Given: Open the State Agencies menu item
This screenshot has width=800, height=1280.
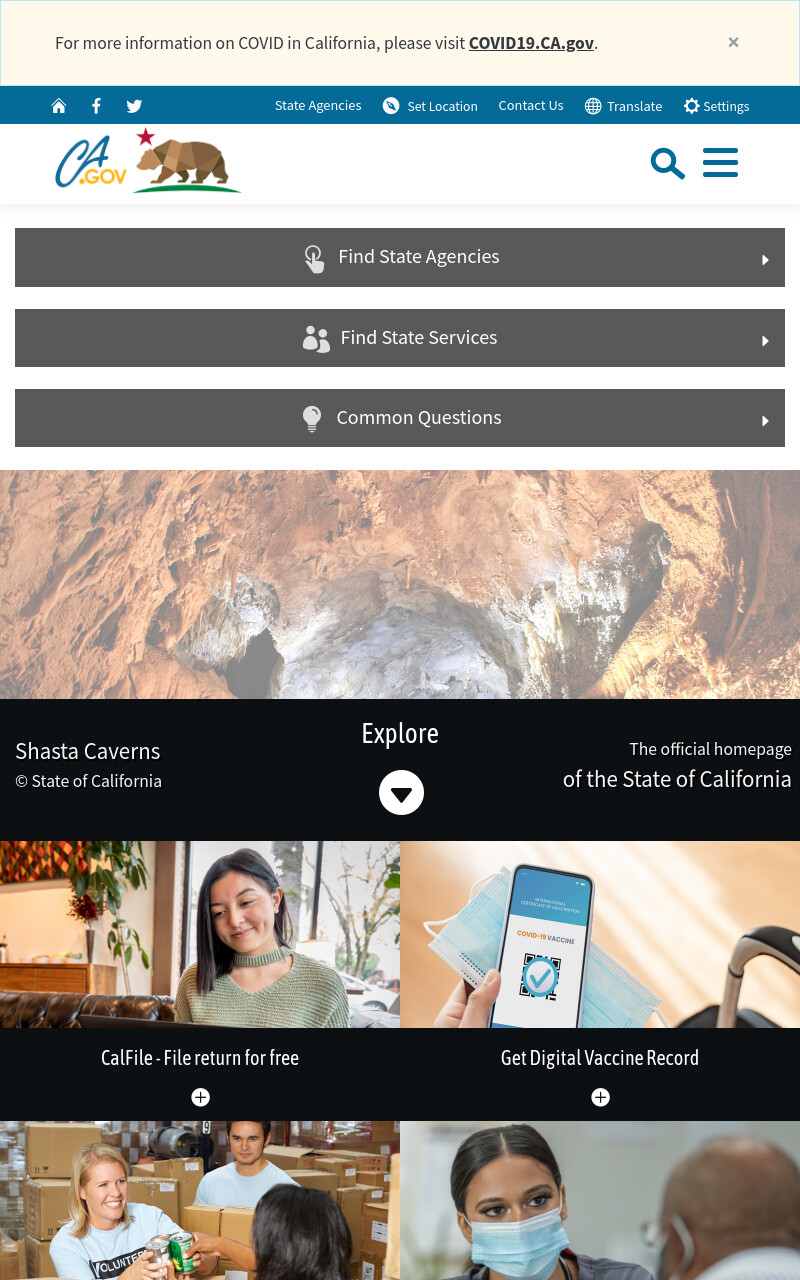Looking at the screenshot, I should pos(318,106).
